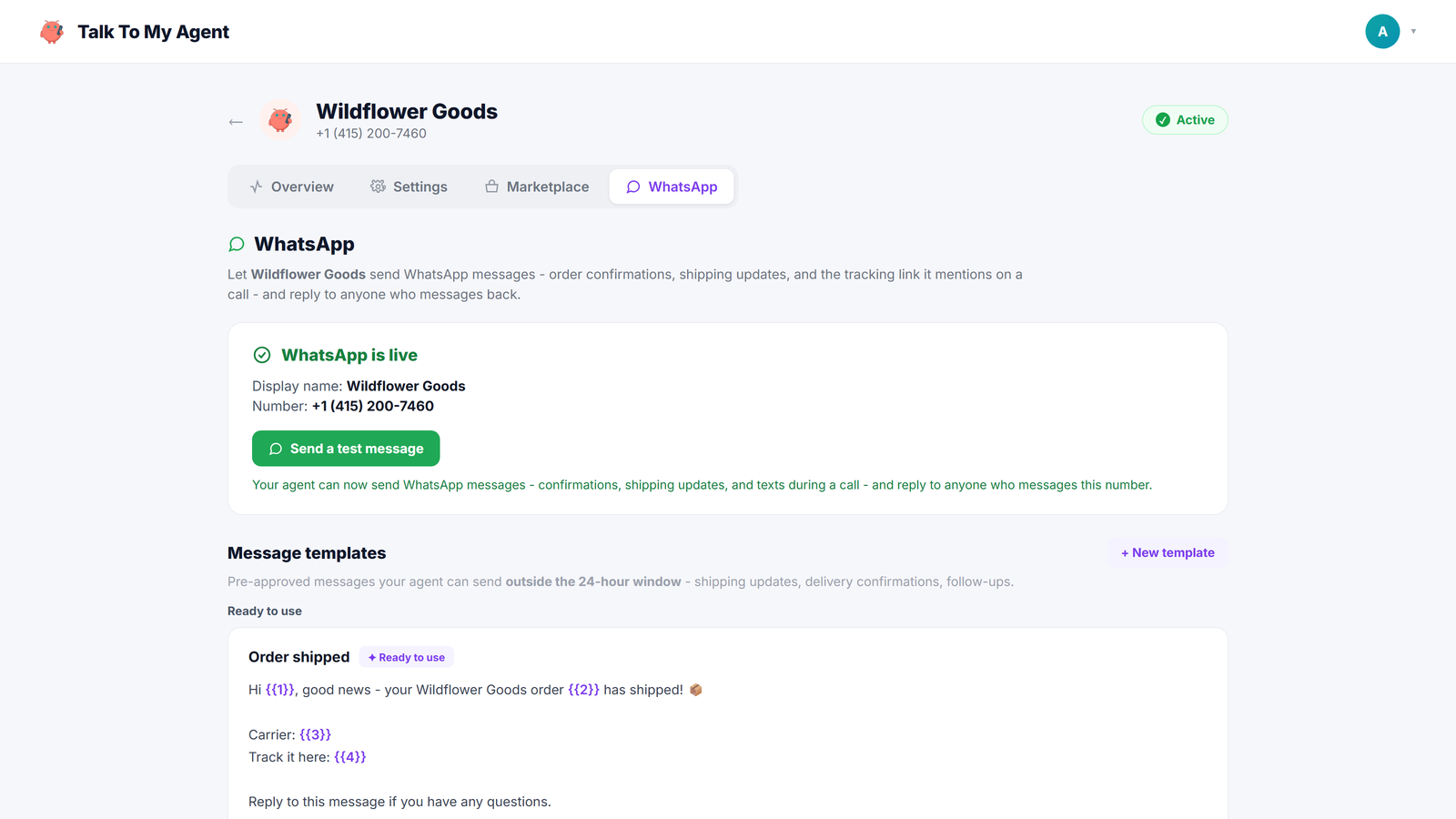Click the Active status badge
Screen dimensions: 1456x819
click(1185, 120)
